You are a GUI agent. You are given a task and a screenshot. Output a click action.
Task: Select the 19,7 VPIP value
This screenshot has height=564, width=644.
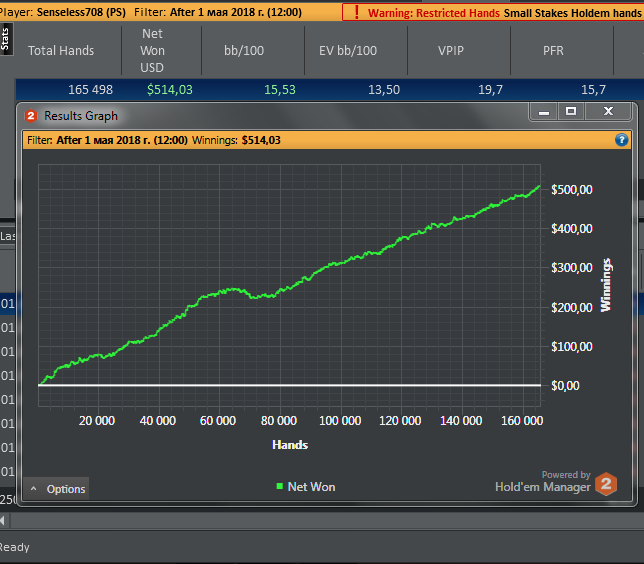tap(490, 90)
